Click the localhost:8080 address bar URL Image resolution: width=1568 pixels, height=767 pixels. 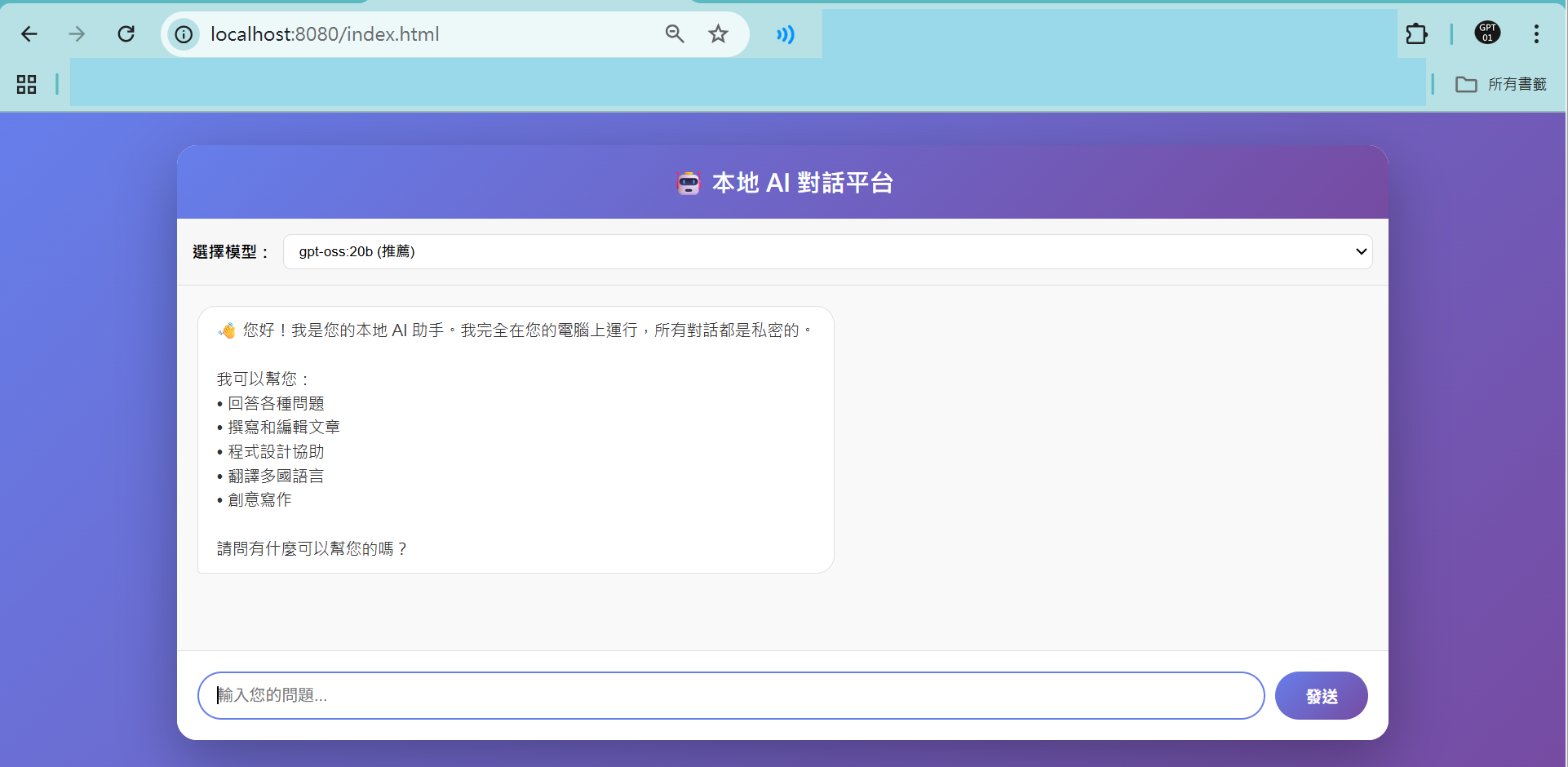[x=325, y=34]
